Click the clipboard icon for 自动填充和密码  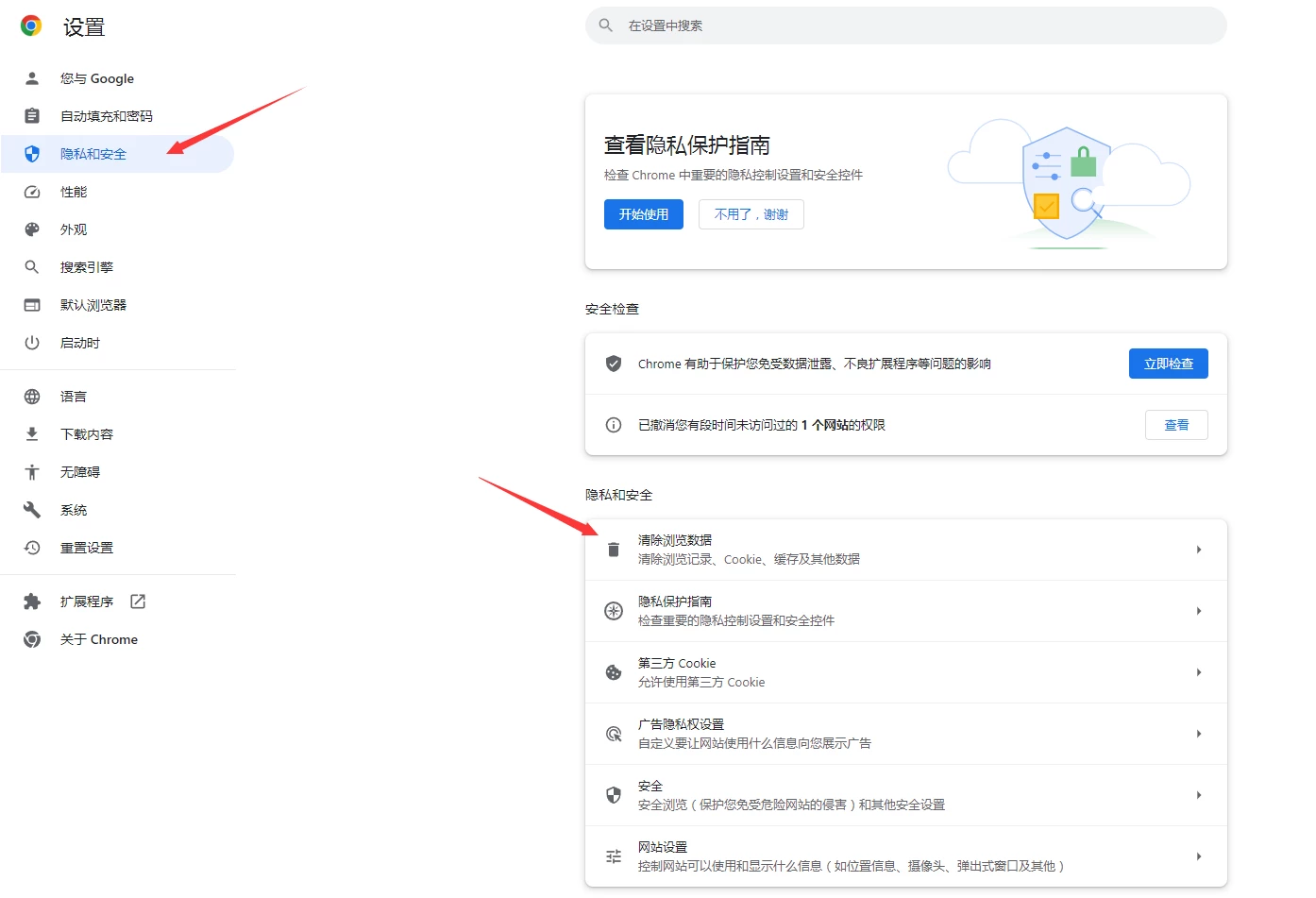[32, 116]
